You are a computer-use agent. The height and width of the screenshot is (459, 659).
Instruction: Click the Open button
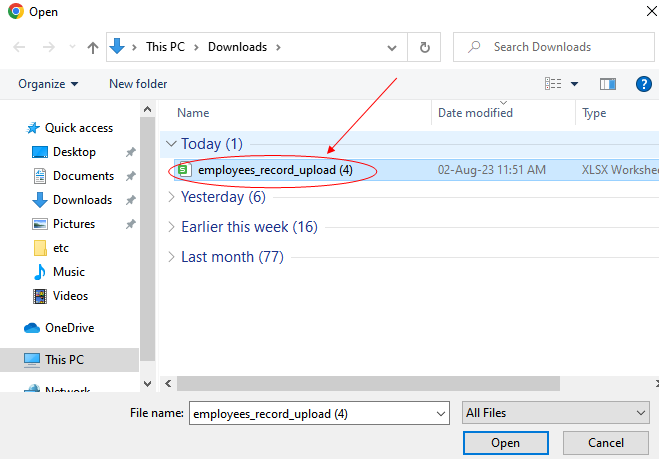(x=505, y=443)
